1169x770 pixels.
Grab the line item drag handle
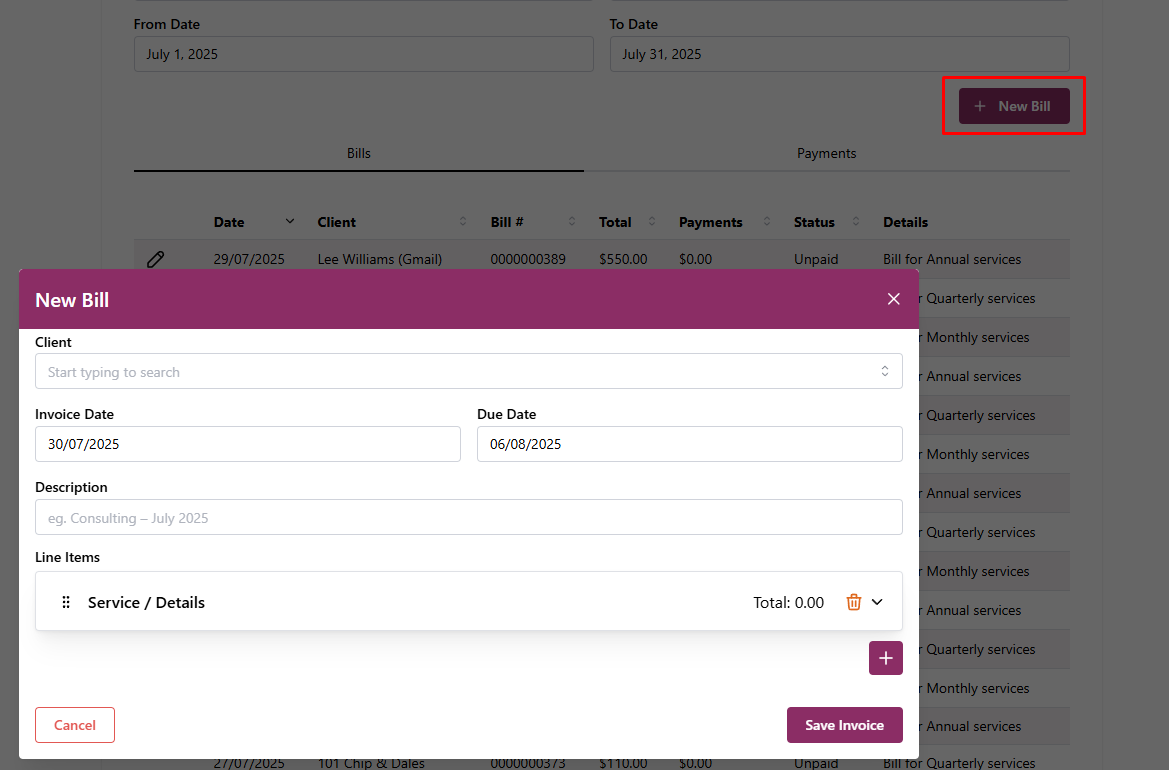(x=66, y=602)
